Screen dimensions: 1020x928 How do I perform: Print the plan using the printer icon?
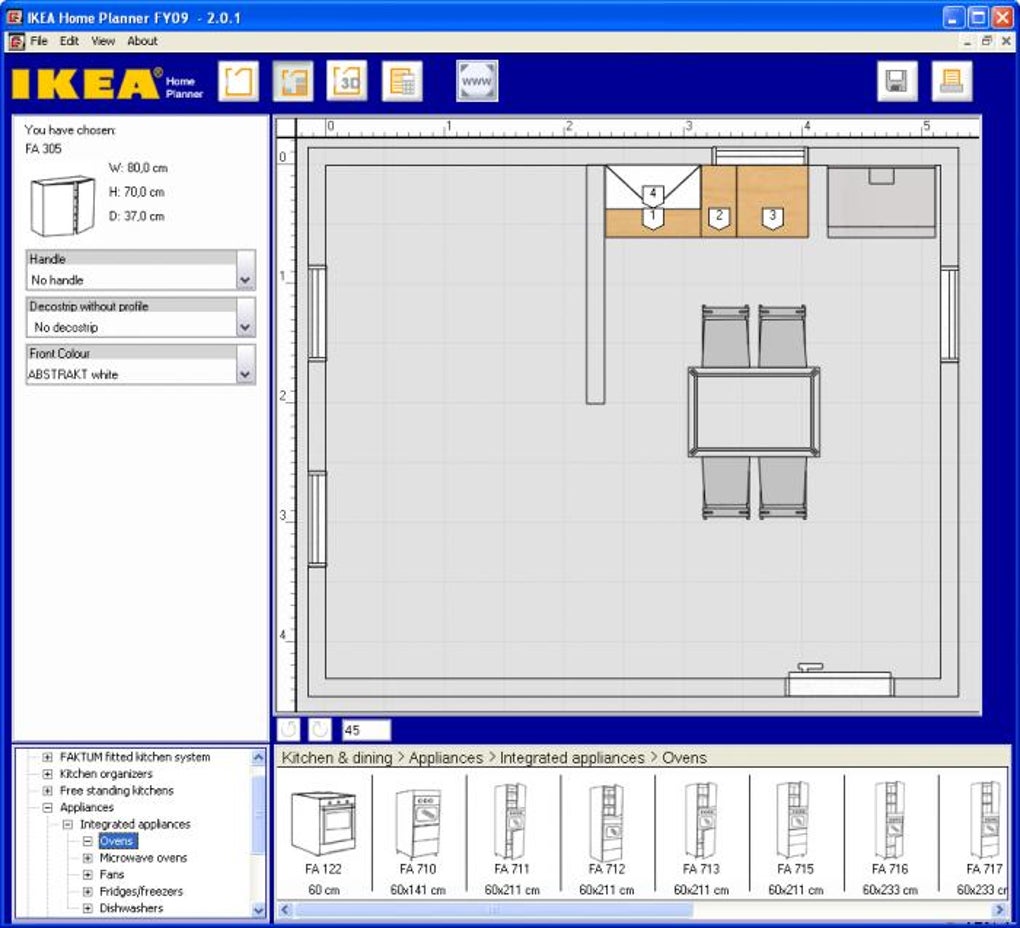pos(952,81)
